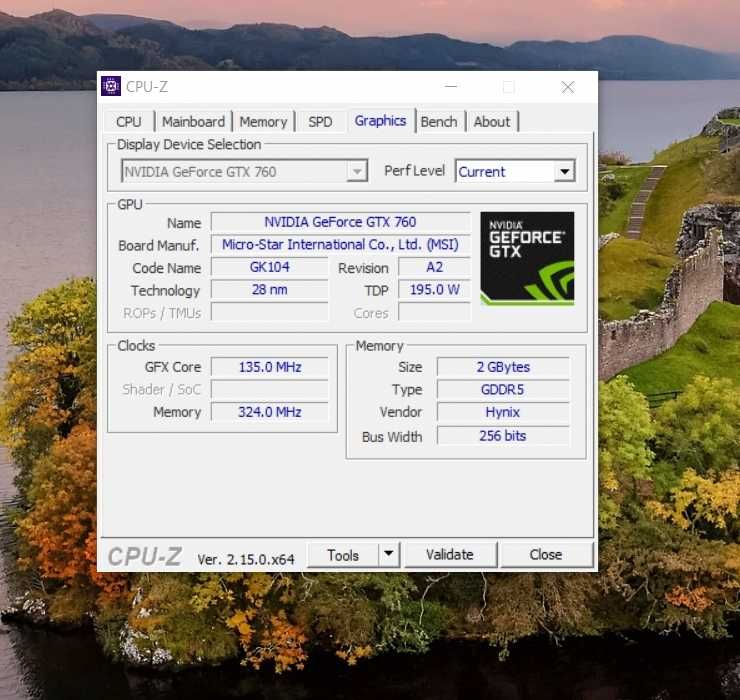Click the Revision value A2
This screenshot has height=700, width=740.
coord(435,267)
